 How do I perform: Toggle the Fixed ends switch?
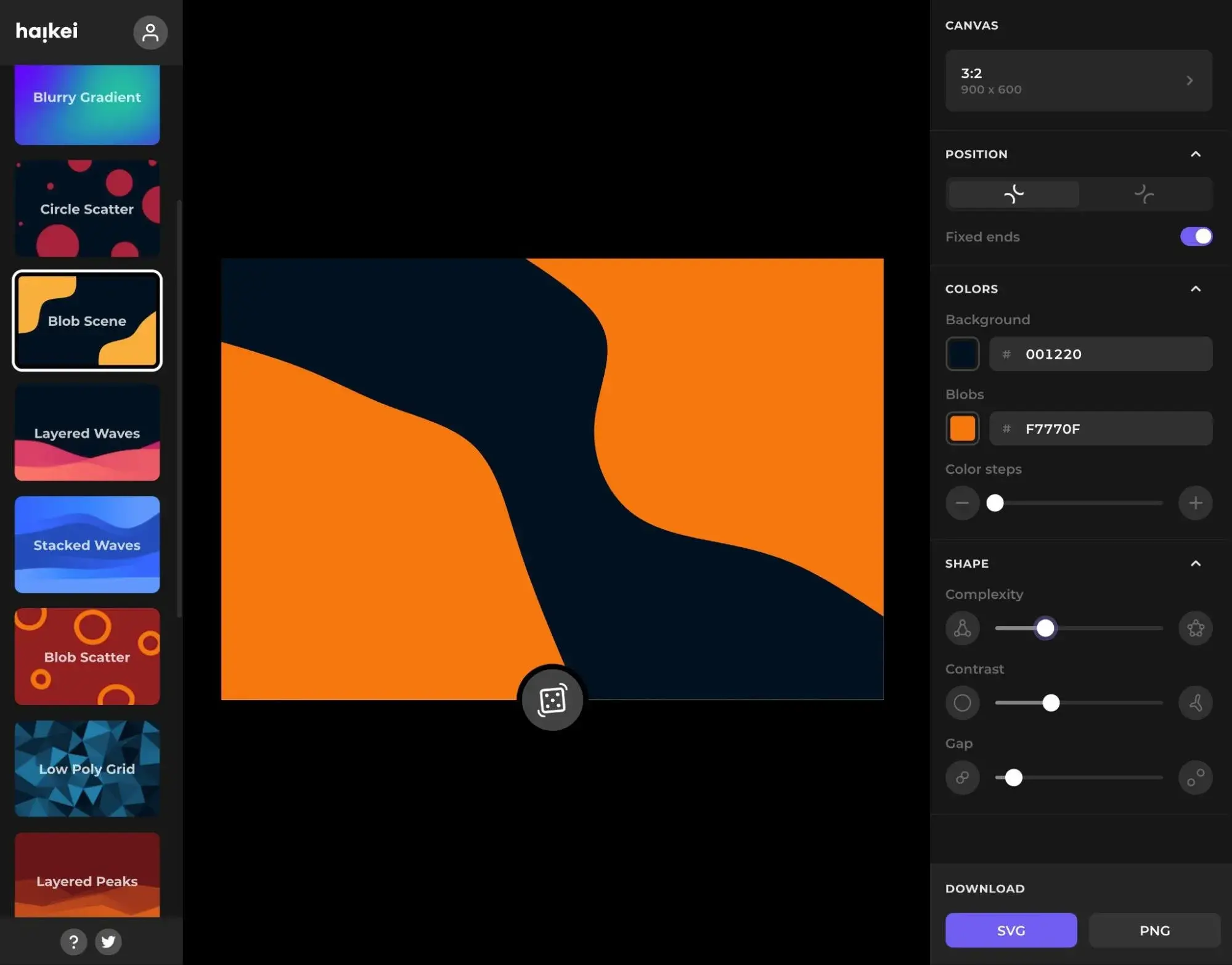tap(1196, 236)
